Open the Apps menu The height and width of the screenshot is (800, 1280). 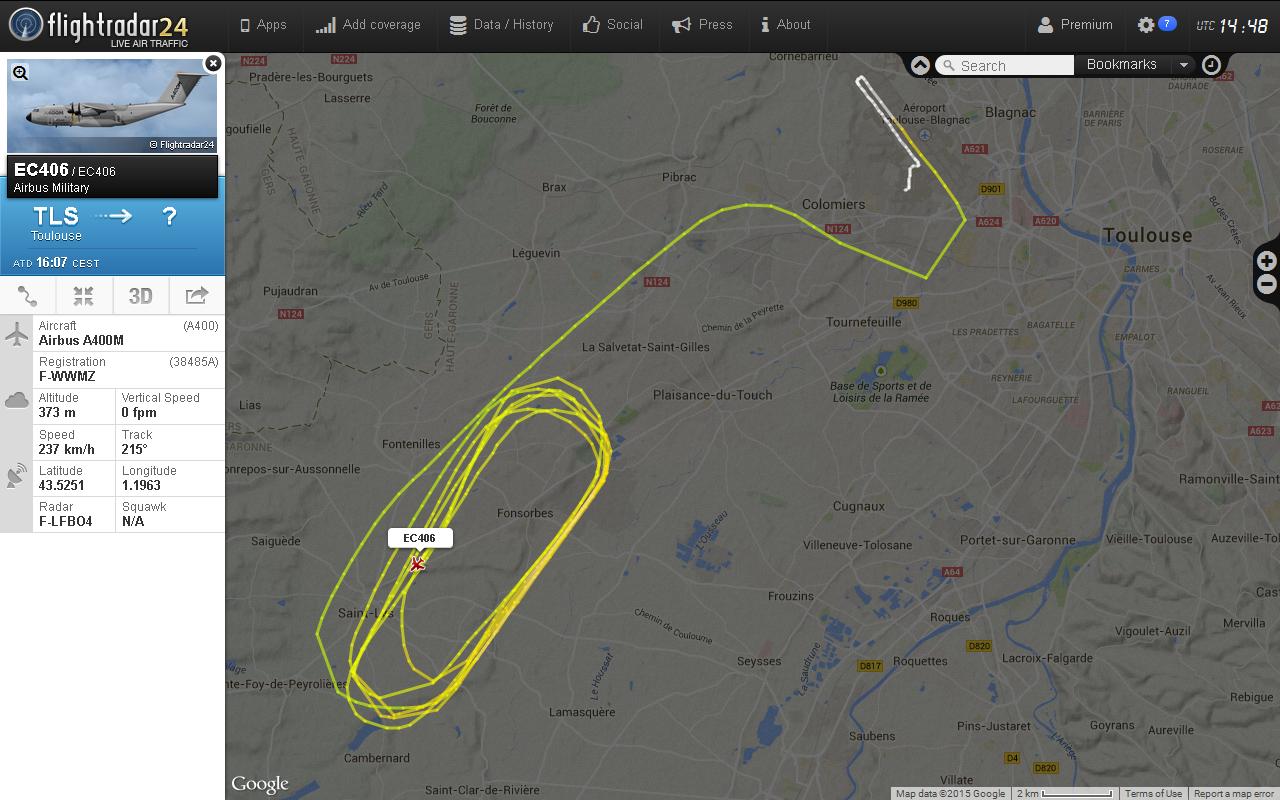[263, 25]
